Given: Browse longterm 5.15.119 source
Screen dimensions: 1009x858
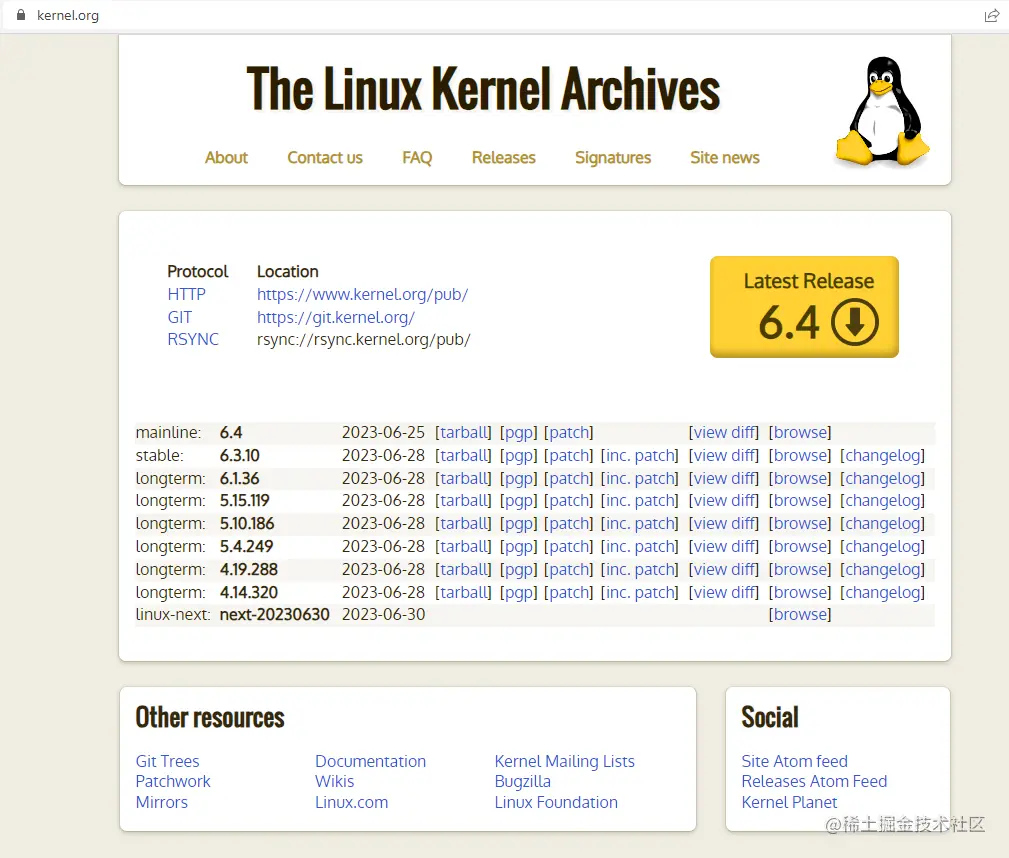Looking at the screenshot, I should (x=800, y=501).
